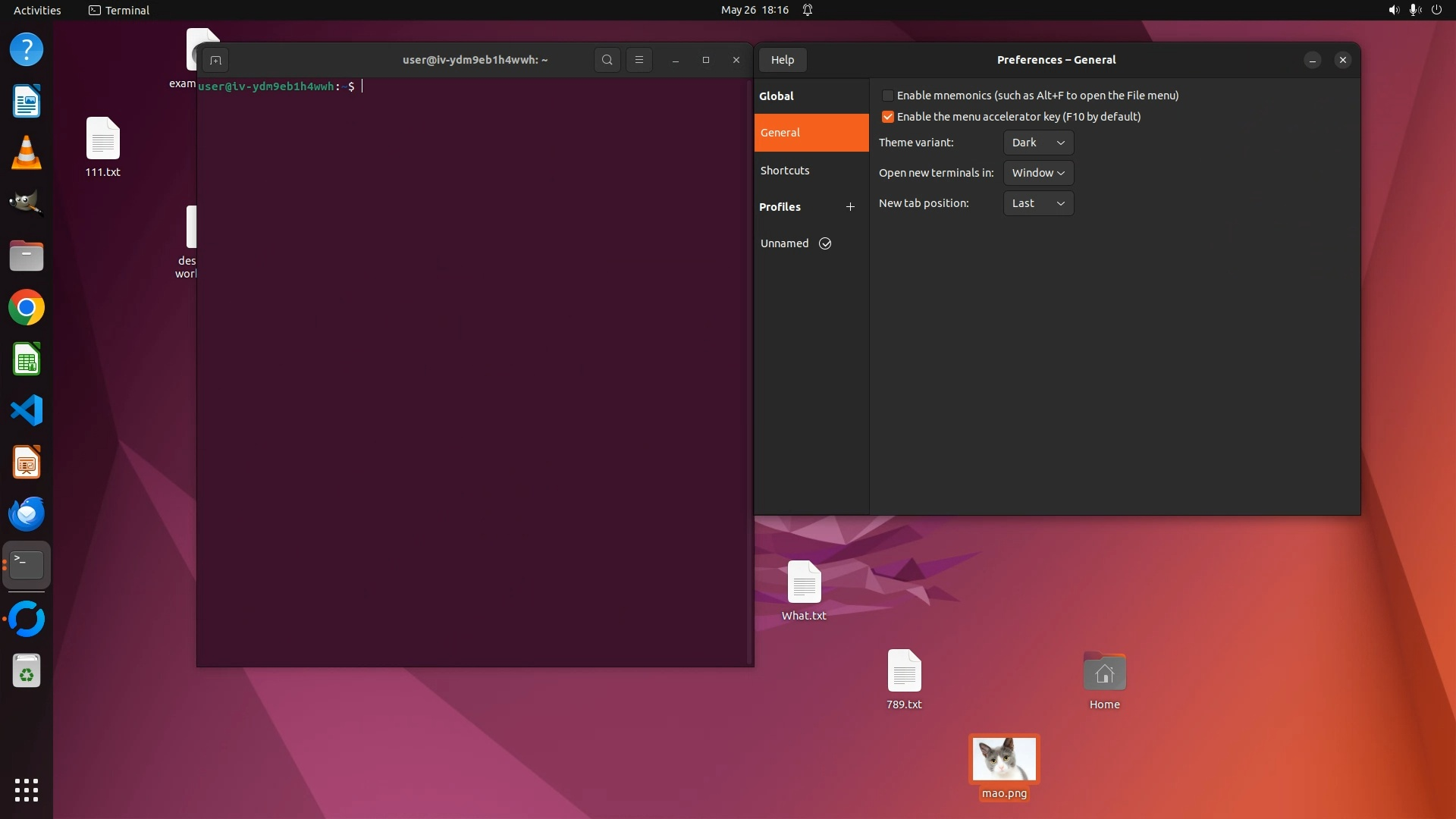Expand the Theme variant dropdown
Image resolution: width=1456 pixels, height=819 pixels.
point(1037,143)
